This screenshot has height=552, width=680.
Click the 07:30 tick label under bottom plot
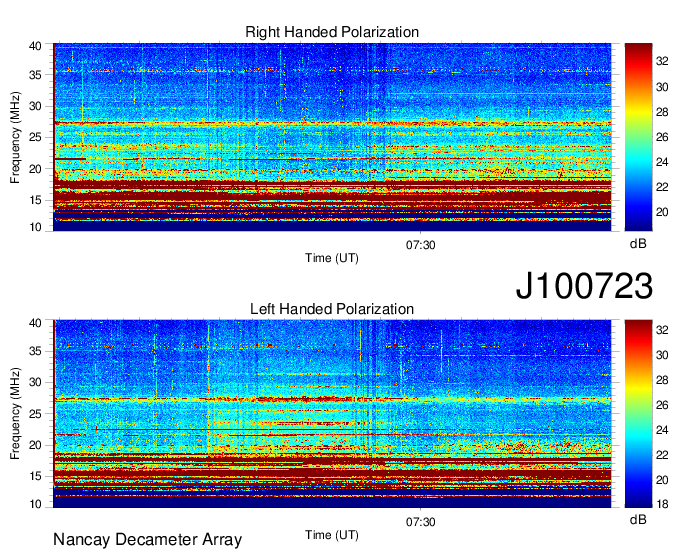(420, 522)
